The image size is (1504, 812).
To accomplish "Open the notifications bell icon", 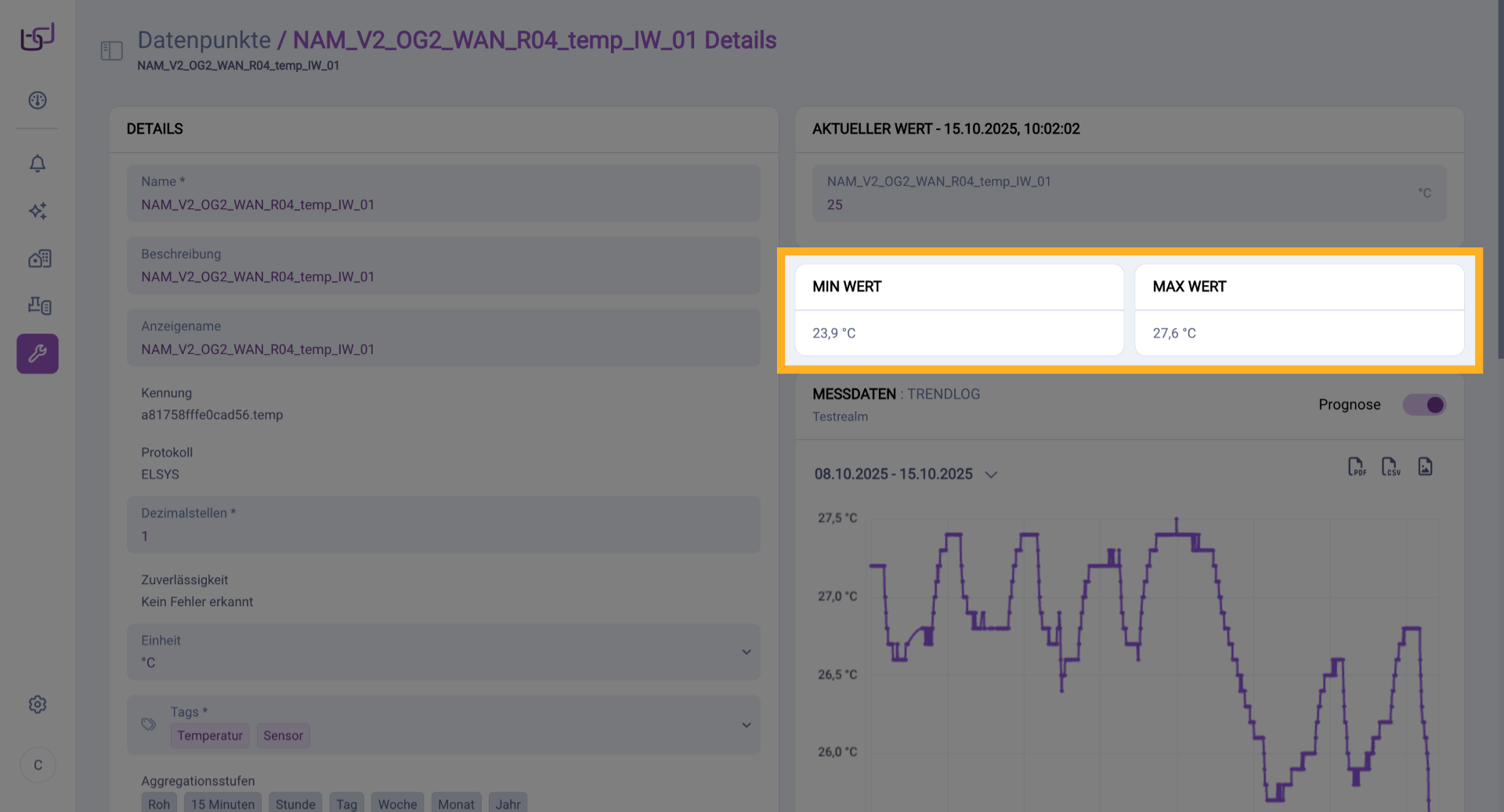I will click(38, 164).
